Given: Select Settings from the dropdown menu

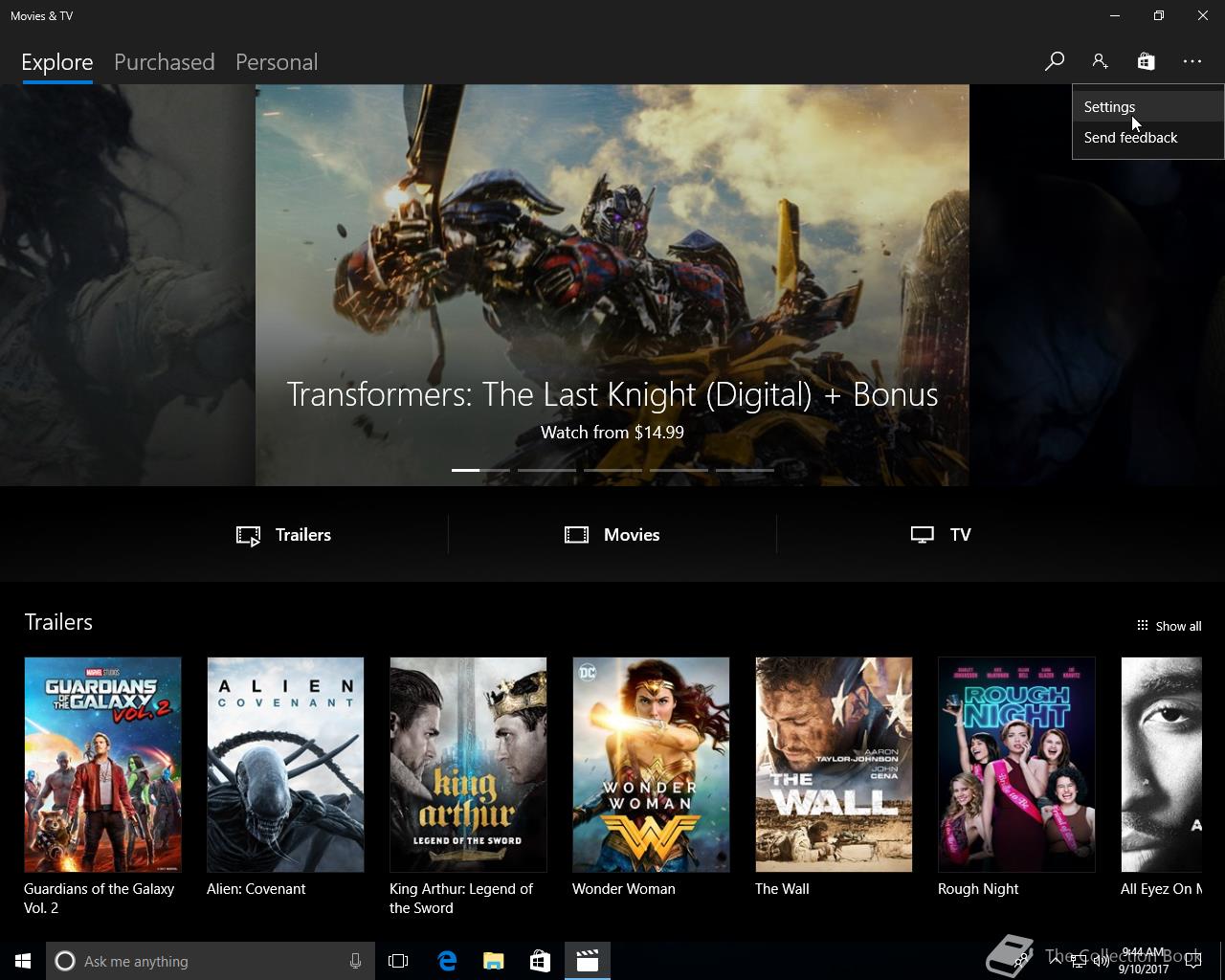Looking at the screenshot, I should point(1147,107).
